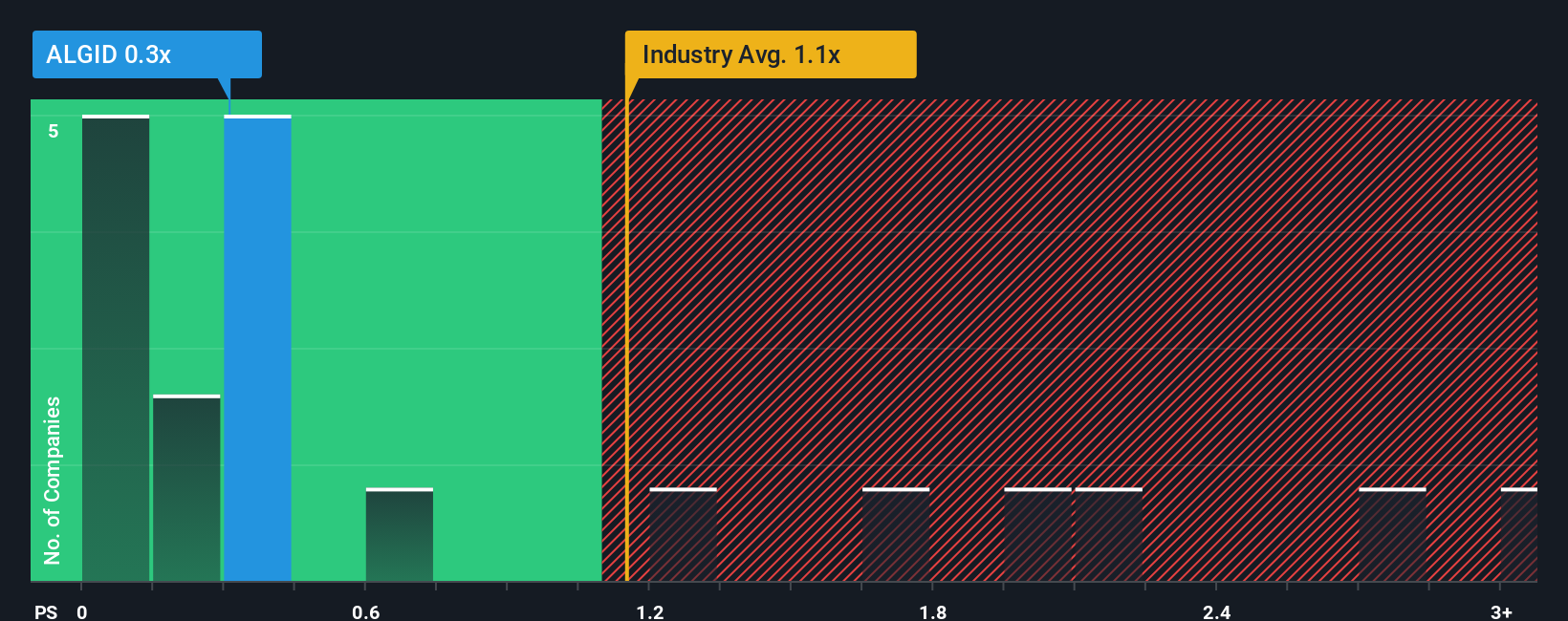Screen dimensions: 1568x621
Task: Click the '0.6' x-axis label
Action: click(366, 611)
